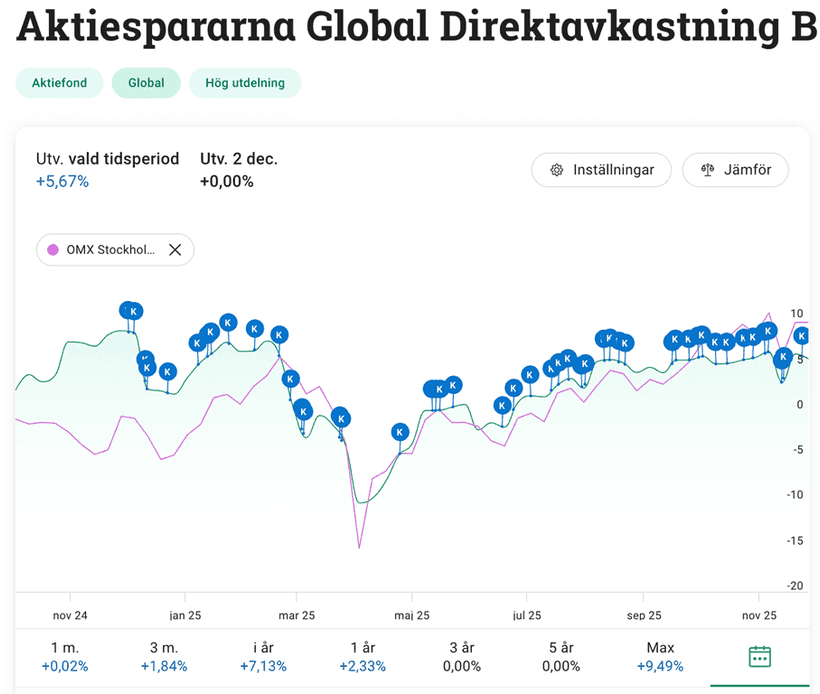Click the scales icon in Jämför
Screen dimensions: 820x694
pyautogui.click(x=708, y=170)
